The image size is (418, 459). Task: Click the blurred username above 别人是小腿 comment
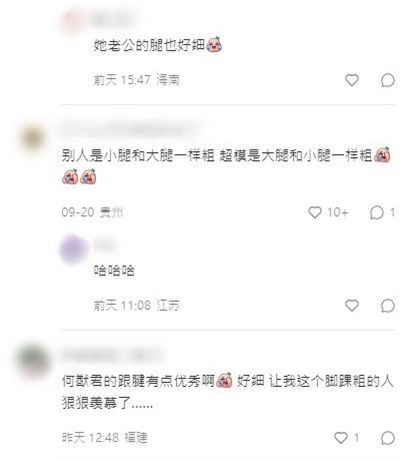(130, 128)
